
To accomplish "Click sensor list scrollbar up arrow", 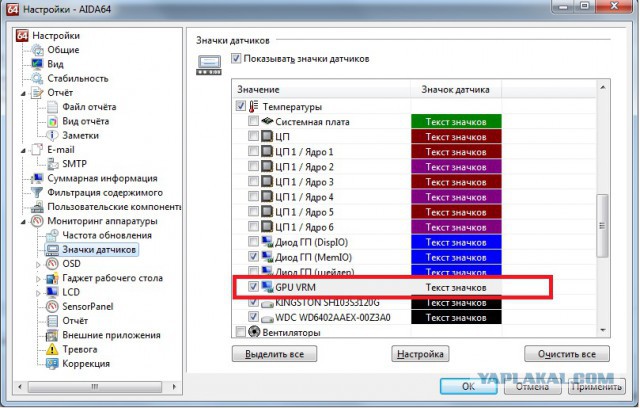I will click(x=603, y=87).
